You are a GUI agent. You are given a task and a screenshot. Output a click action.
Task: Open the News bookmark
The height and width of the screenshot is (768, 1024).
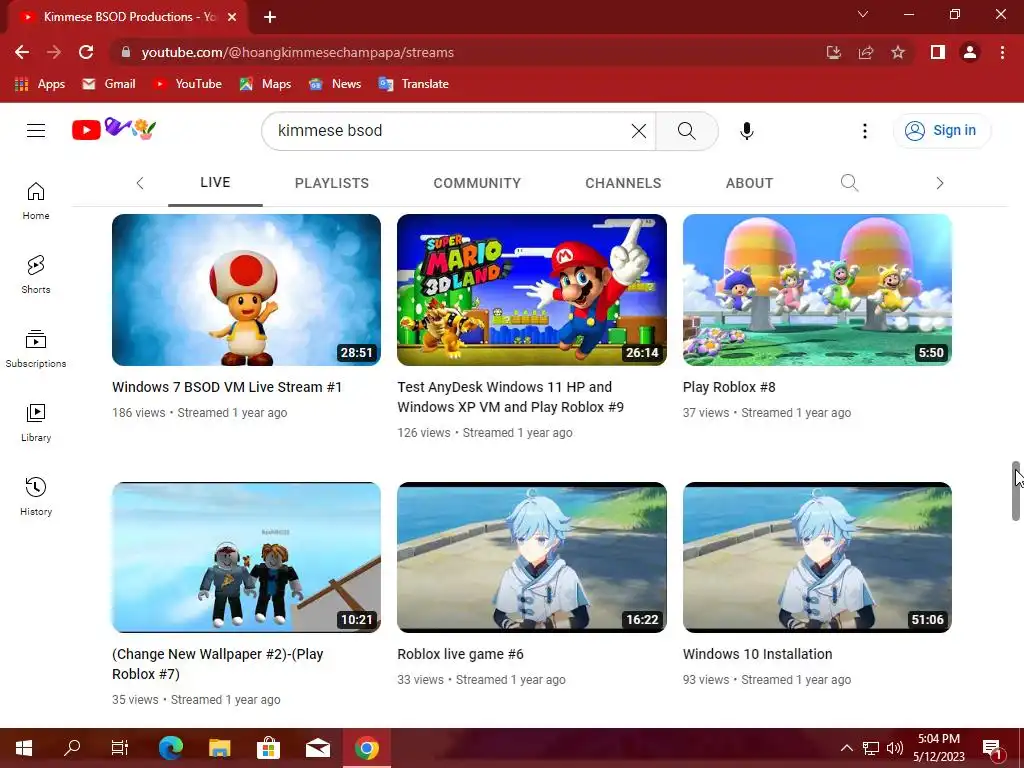(335, 84)
